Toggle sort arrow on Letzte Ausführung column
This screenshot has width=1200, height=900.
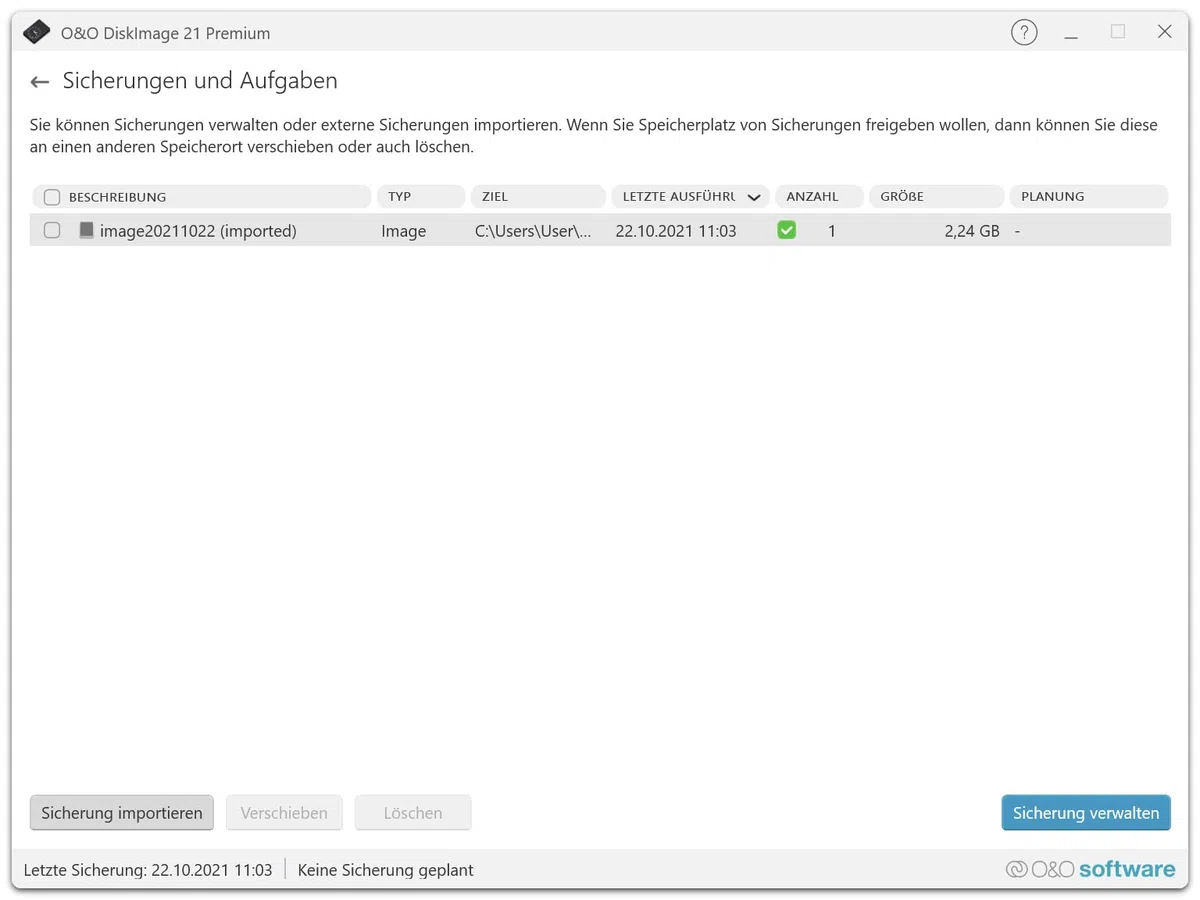(x=754, y=197)
